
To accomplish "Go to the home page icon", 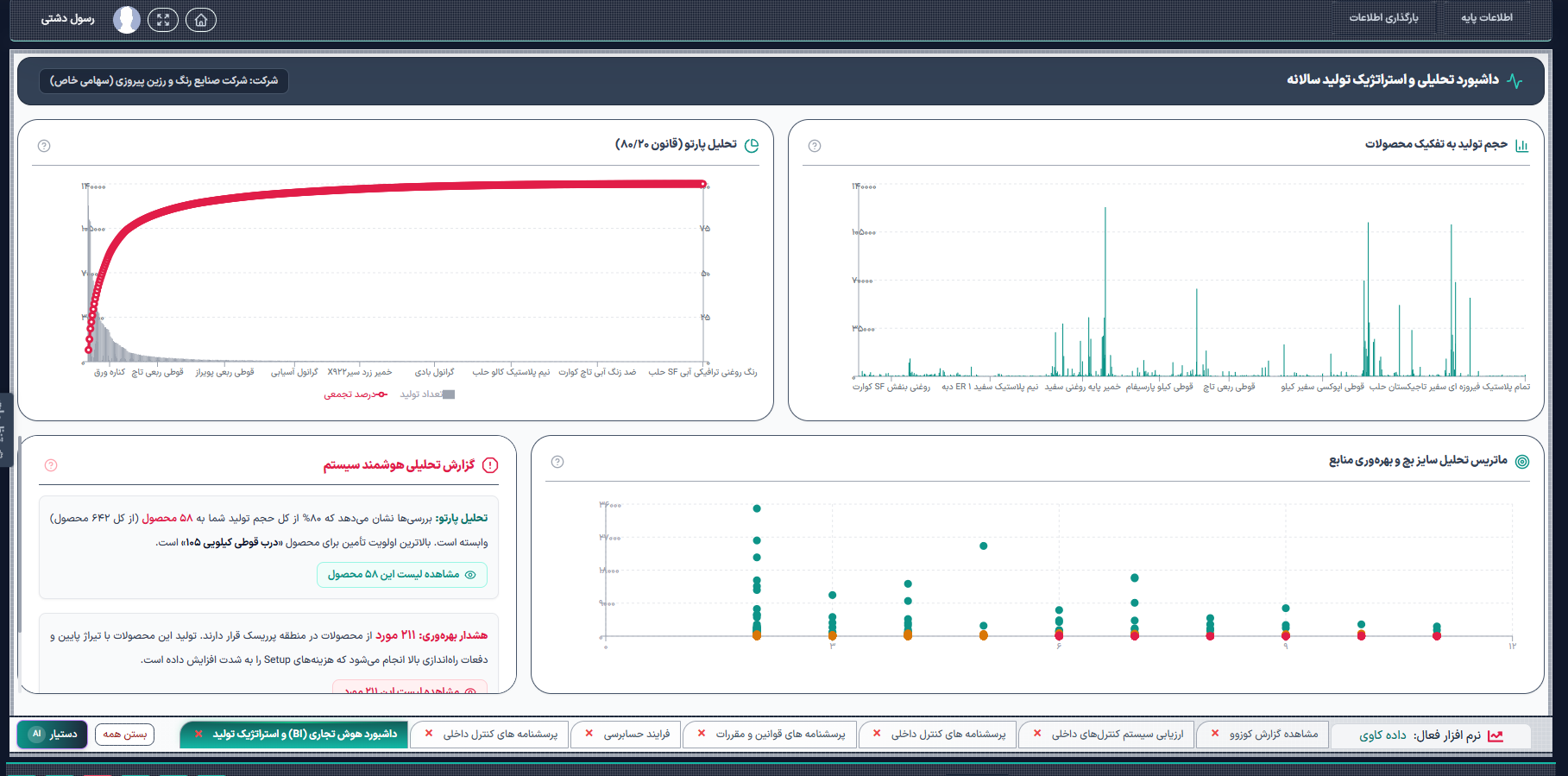I will click(201, 20).
